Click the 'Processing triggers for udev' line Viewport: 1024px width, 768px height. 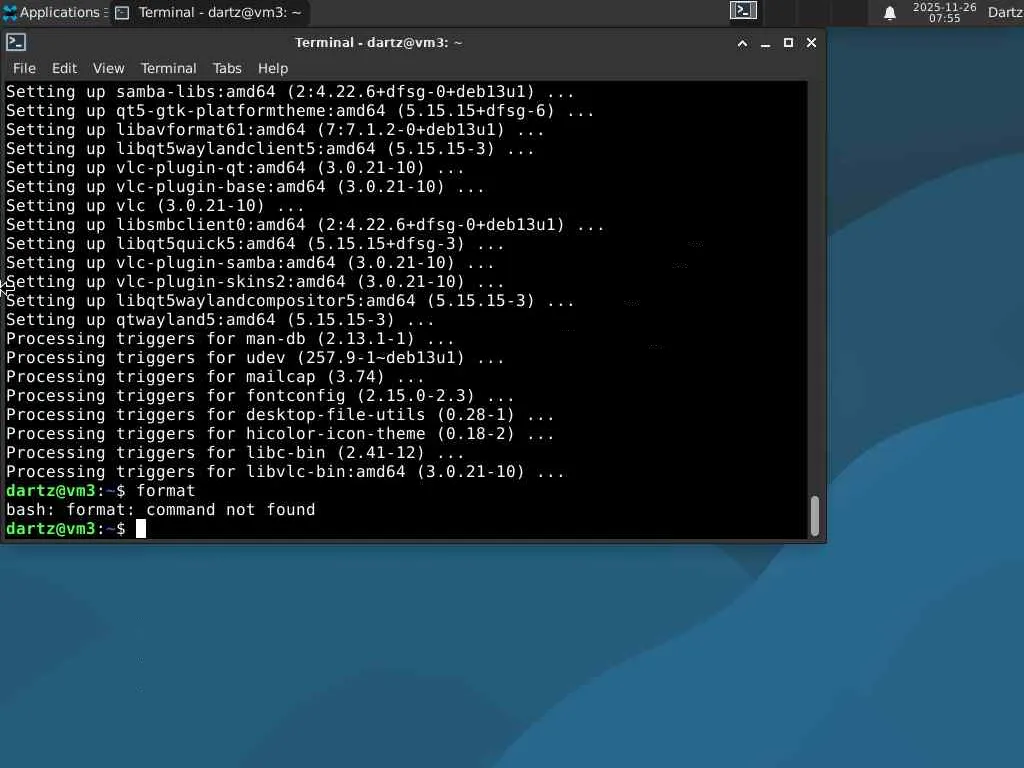[x=255, y=358]
